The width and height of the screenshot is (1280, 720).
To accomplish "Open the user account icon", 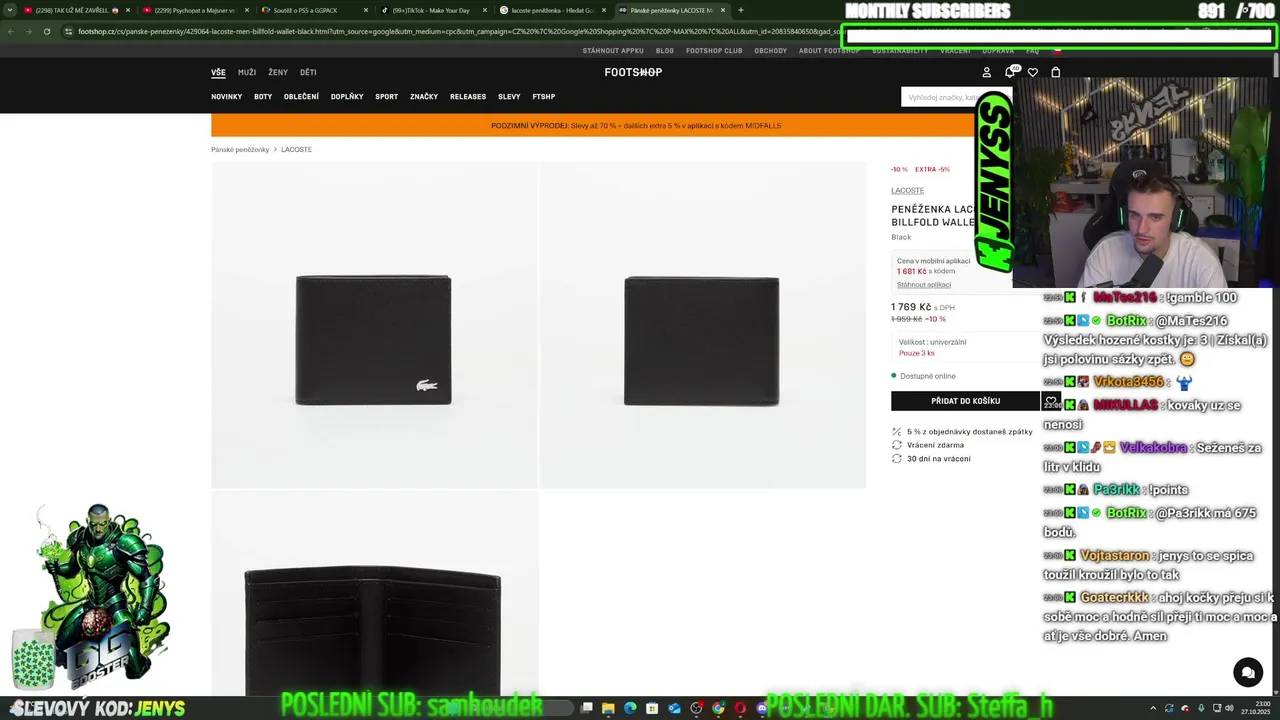I will pos(986,72).
